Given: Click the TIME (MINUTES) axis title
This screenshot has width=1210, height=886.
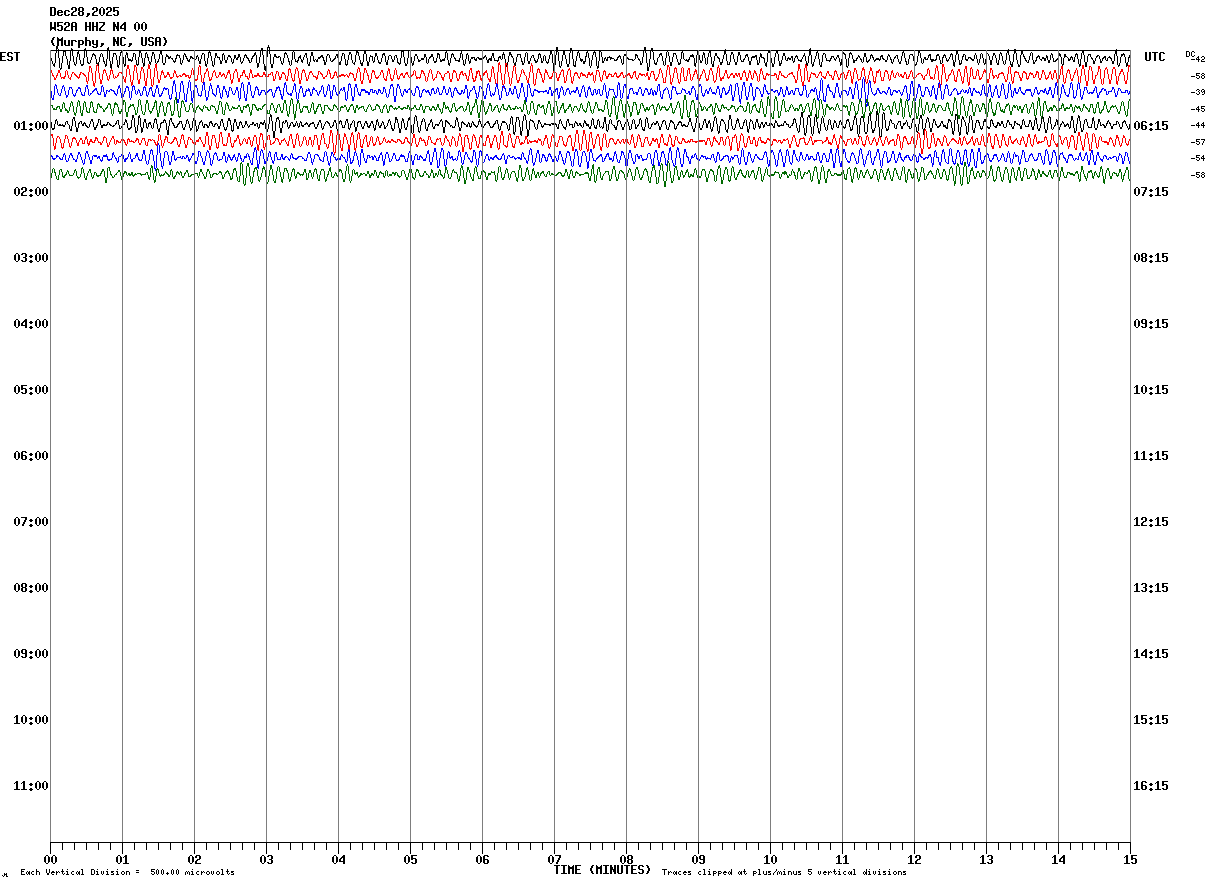Looking at the screenshot, I should (602, 870).
